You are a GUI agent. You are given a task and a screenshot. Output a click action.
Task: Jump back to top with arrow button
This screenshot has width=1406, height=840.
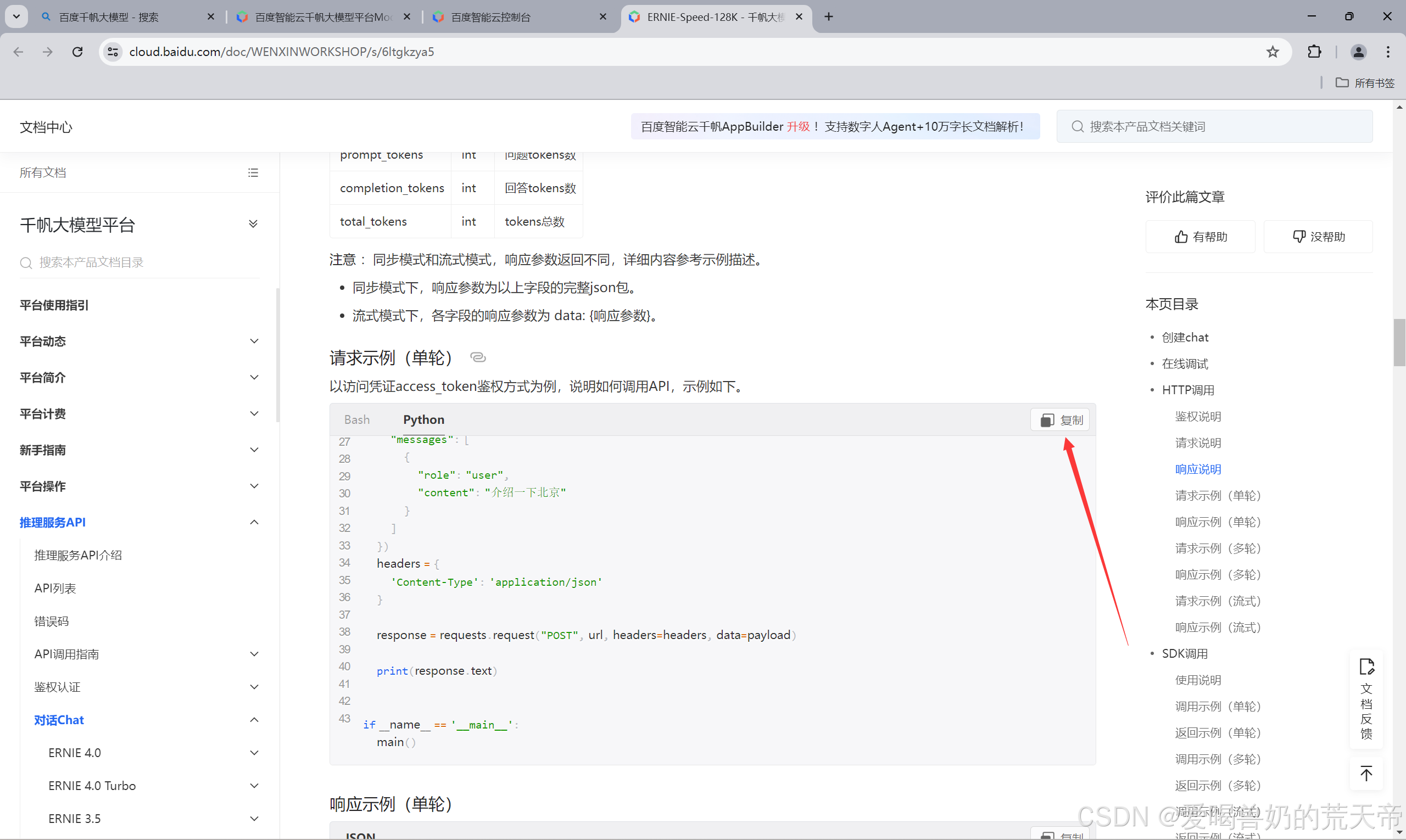[x=1366, y=773]
